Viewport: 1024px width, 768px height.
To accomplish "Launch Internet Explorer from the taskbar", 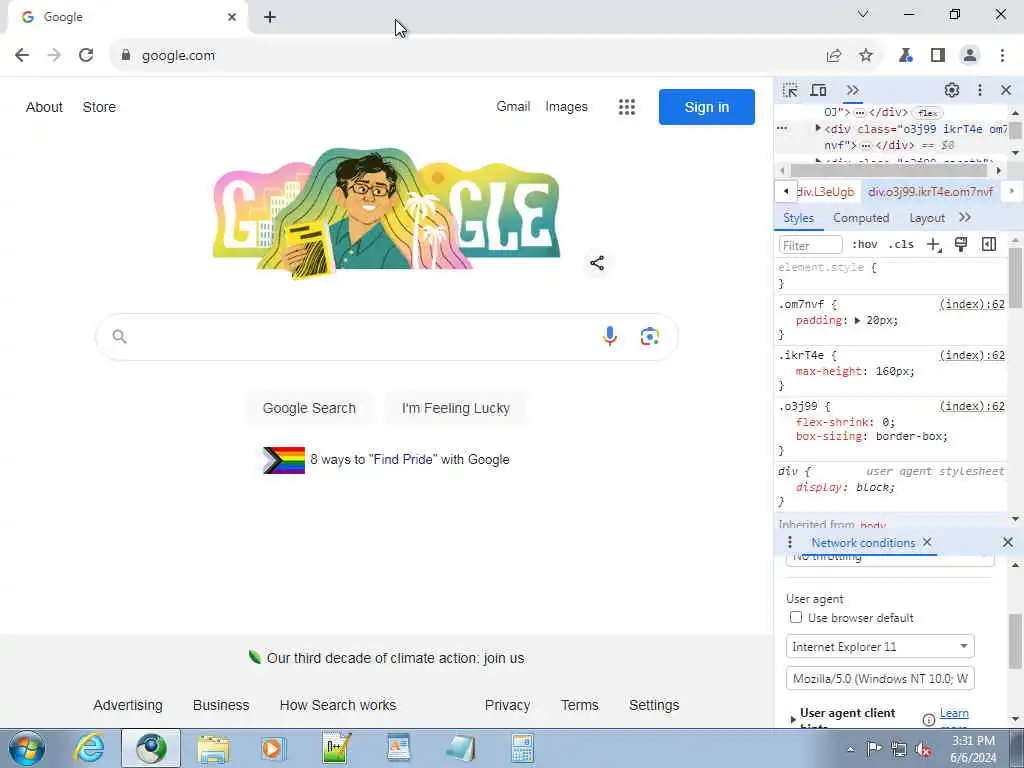I will coord(89,748).
